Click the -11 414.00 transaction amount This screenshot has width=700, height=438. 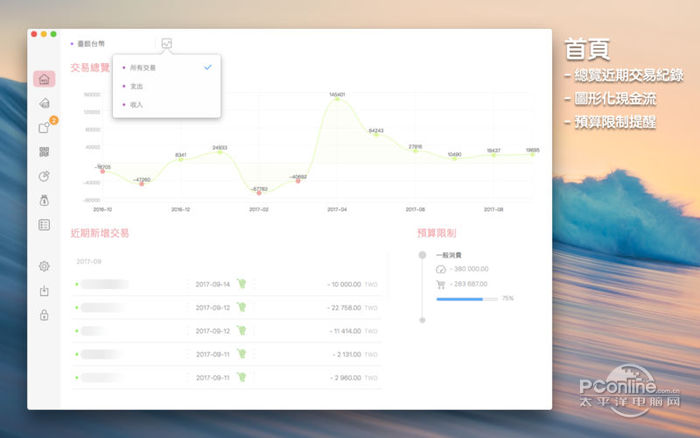coord(346,331)
